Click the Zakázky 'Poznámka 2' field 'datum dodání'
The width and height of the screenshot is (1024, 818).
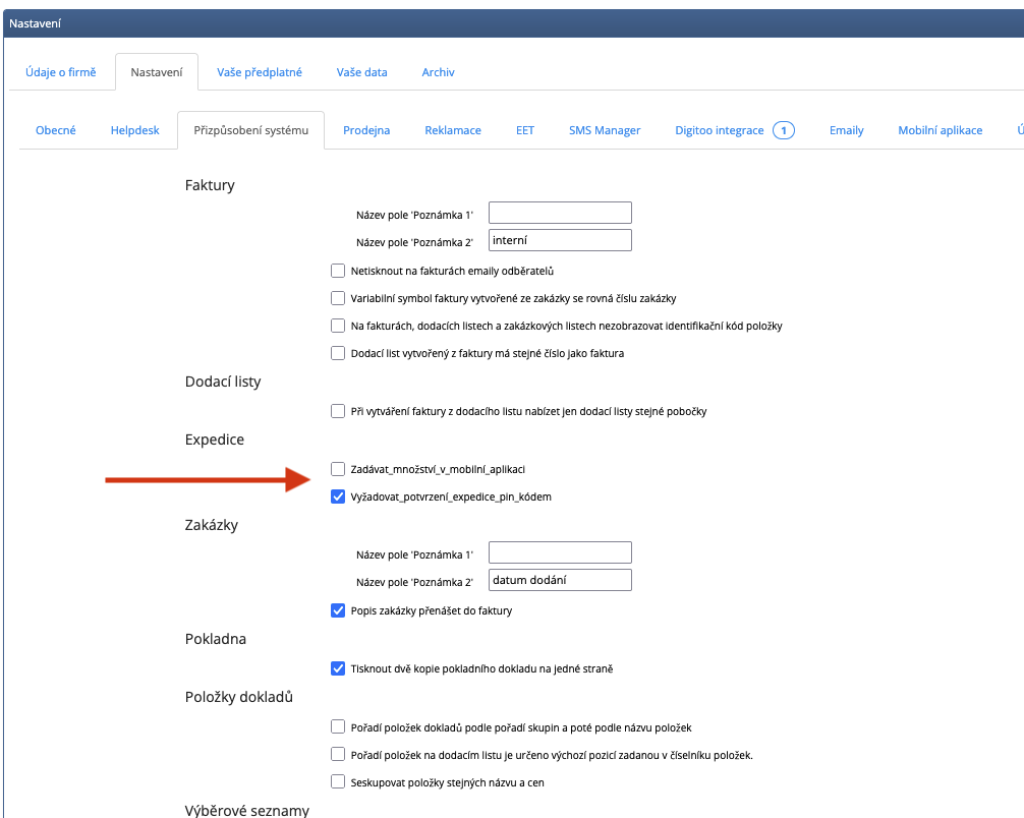point(560,581)
